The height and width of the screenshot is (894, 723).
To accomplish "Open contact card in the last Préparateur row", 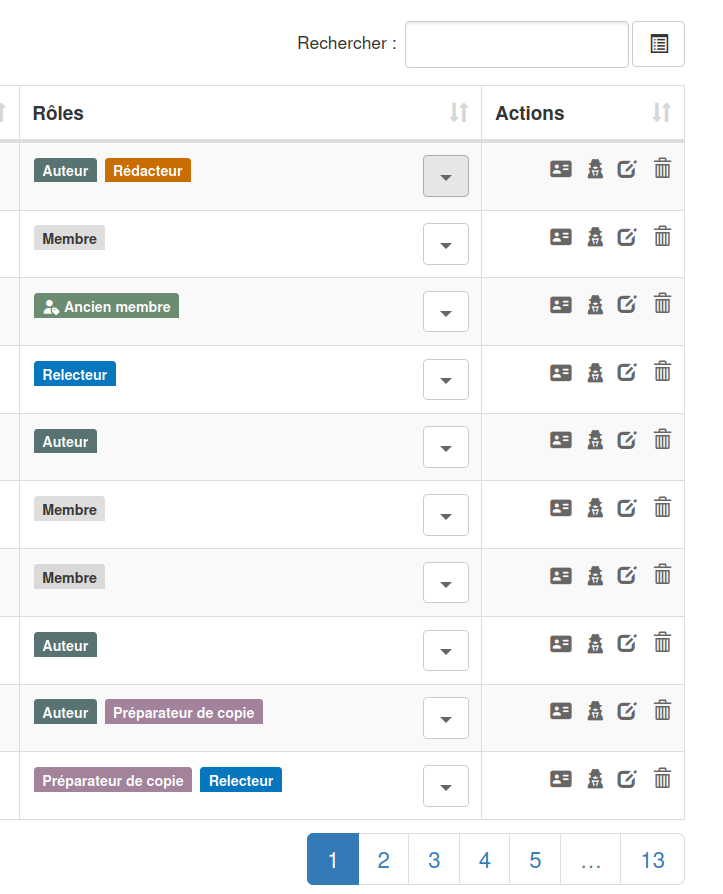I will click(x=561, y=778).
